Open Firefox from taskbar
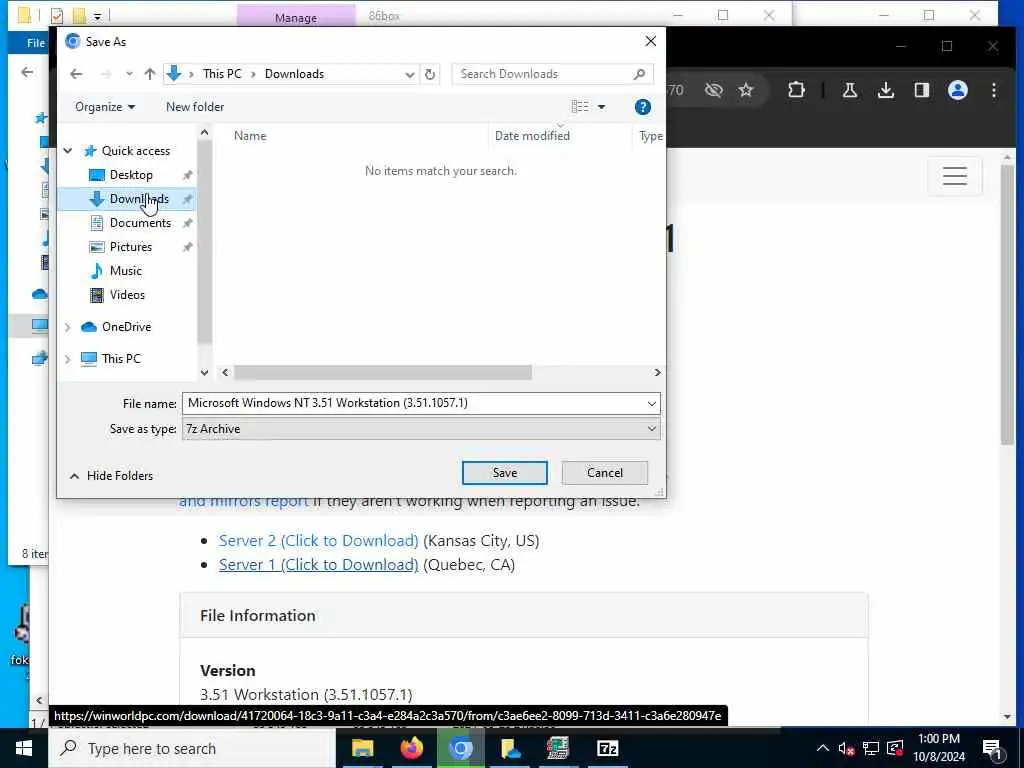Image resolution: width=1024 pixels, height=768 pixels. (411, 748)
